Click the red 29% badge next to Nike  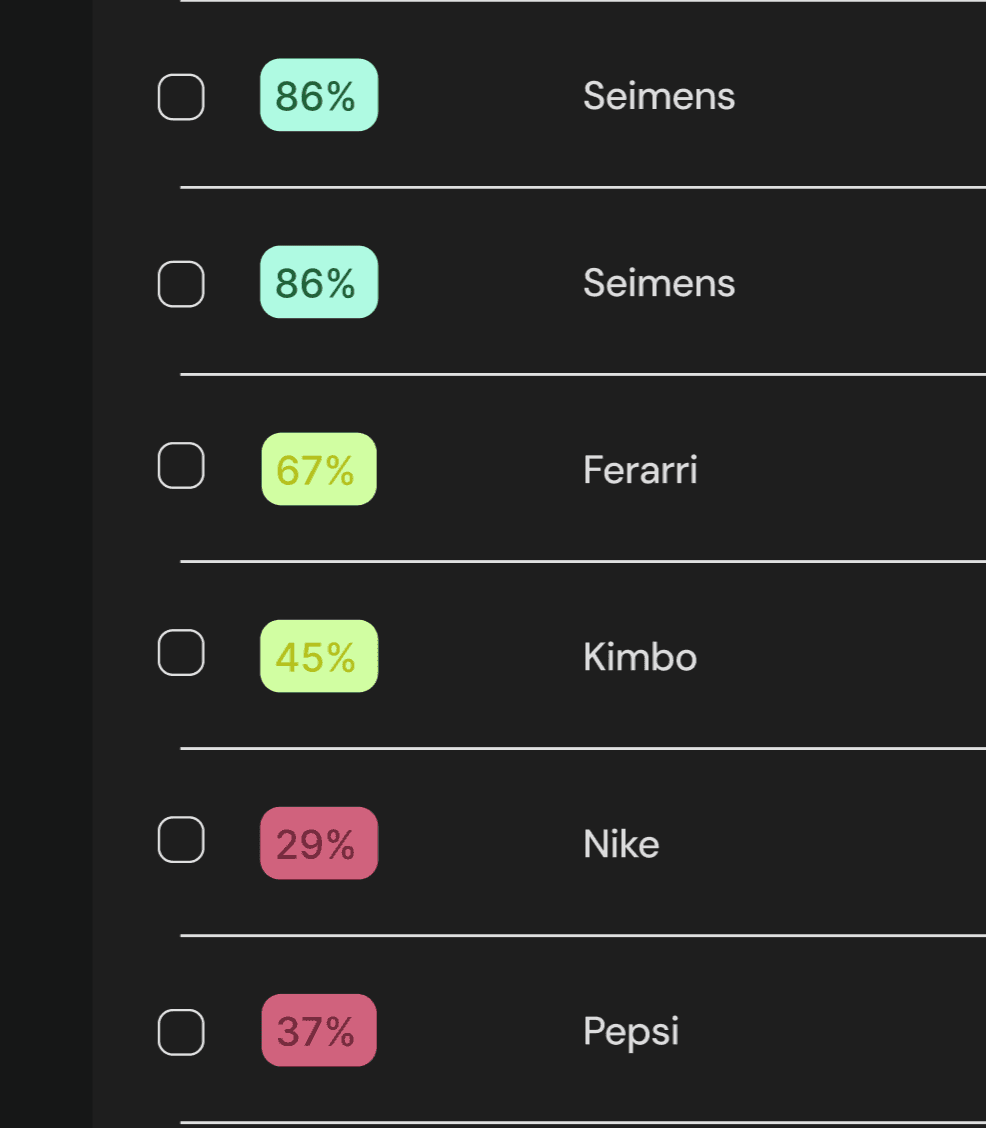point(318,843)
